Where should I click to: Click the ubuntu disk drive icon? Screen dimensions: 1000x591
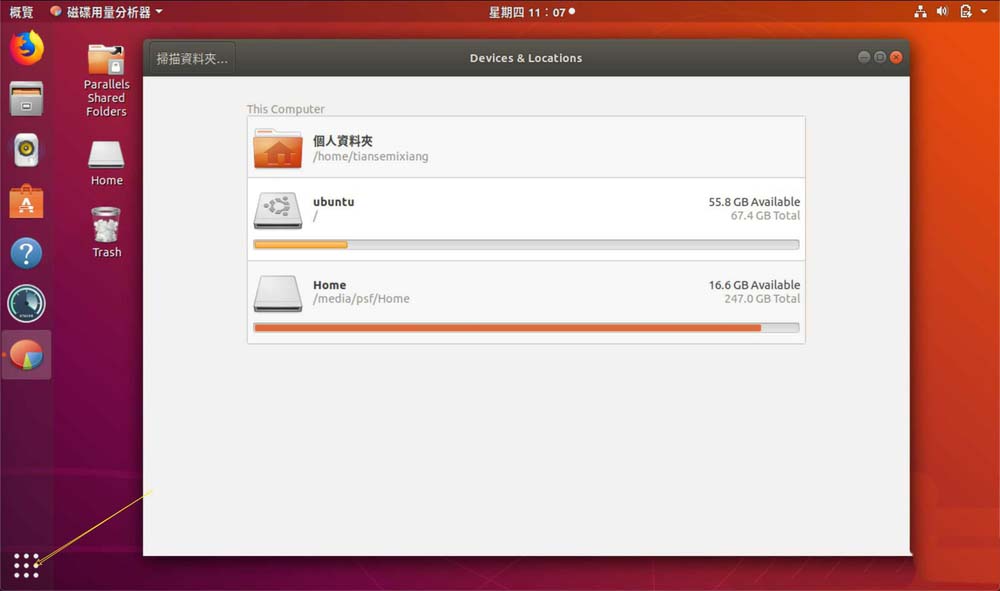pos(277,210)
